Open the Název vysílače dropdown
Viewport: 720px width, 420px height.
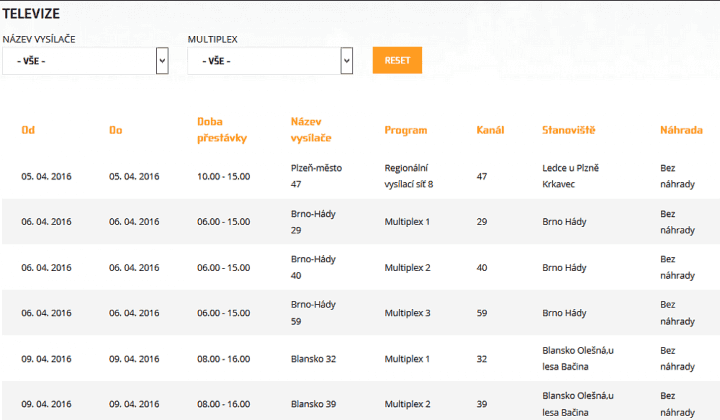tap(85, 61)
